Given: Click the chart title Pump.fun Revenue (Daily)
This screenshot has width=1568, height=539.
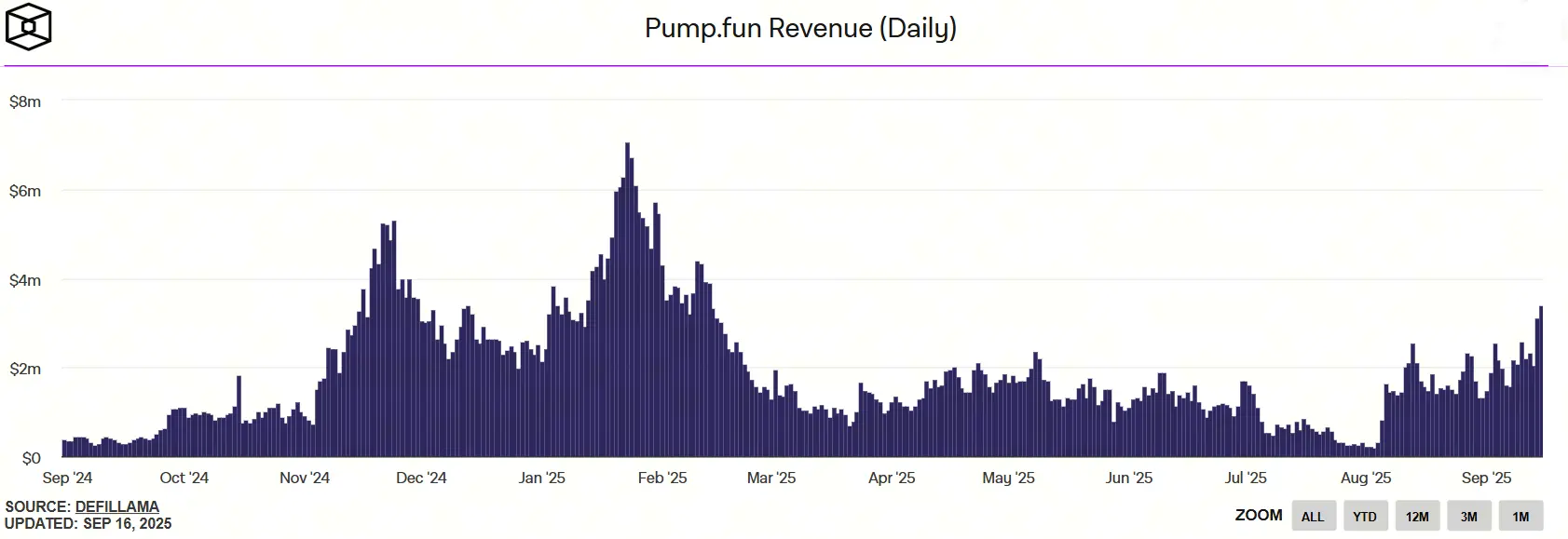Looking at the screenshot, I should (800, 28).
